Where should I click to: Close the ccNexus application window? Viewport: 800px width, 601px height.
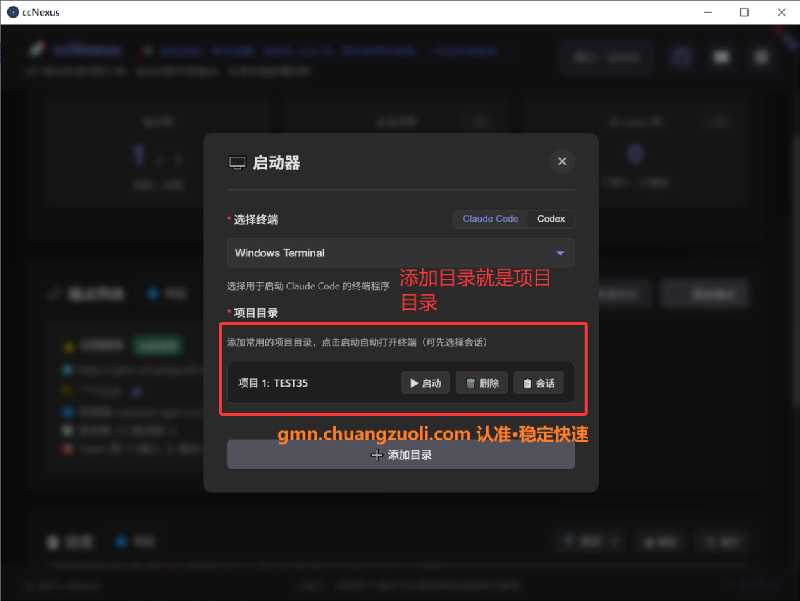point(780,12)
